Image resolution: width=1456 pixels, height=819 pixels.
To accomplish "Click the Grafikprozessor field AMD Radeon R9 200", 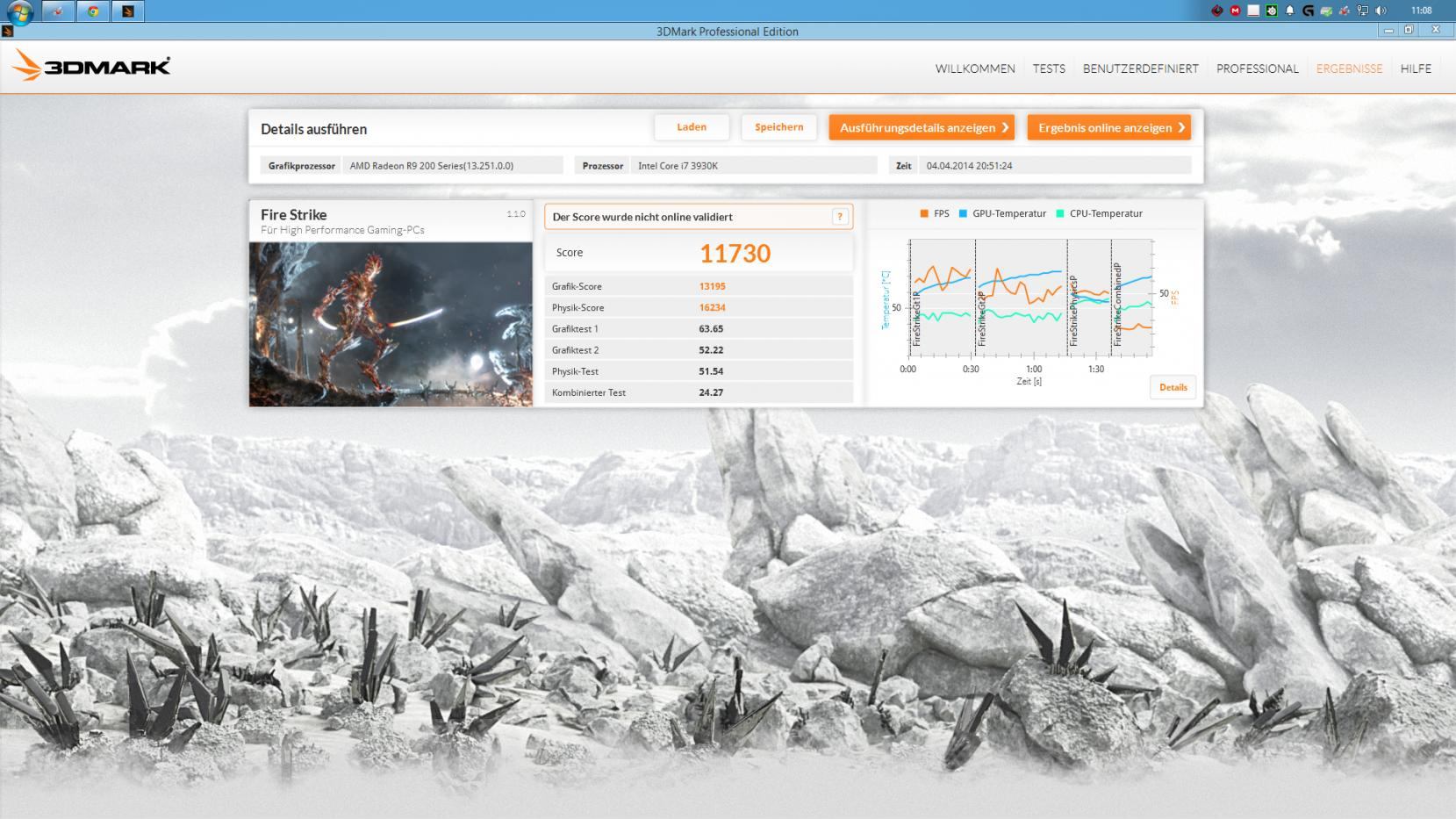I will pyautogui.click(x=453, y=165).
